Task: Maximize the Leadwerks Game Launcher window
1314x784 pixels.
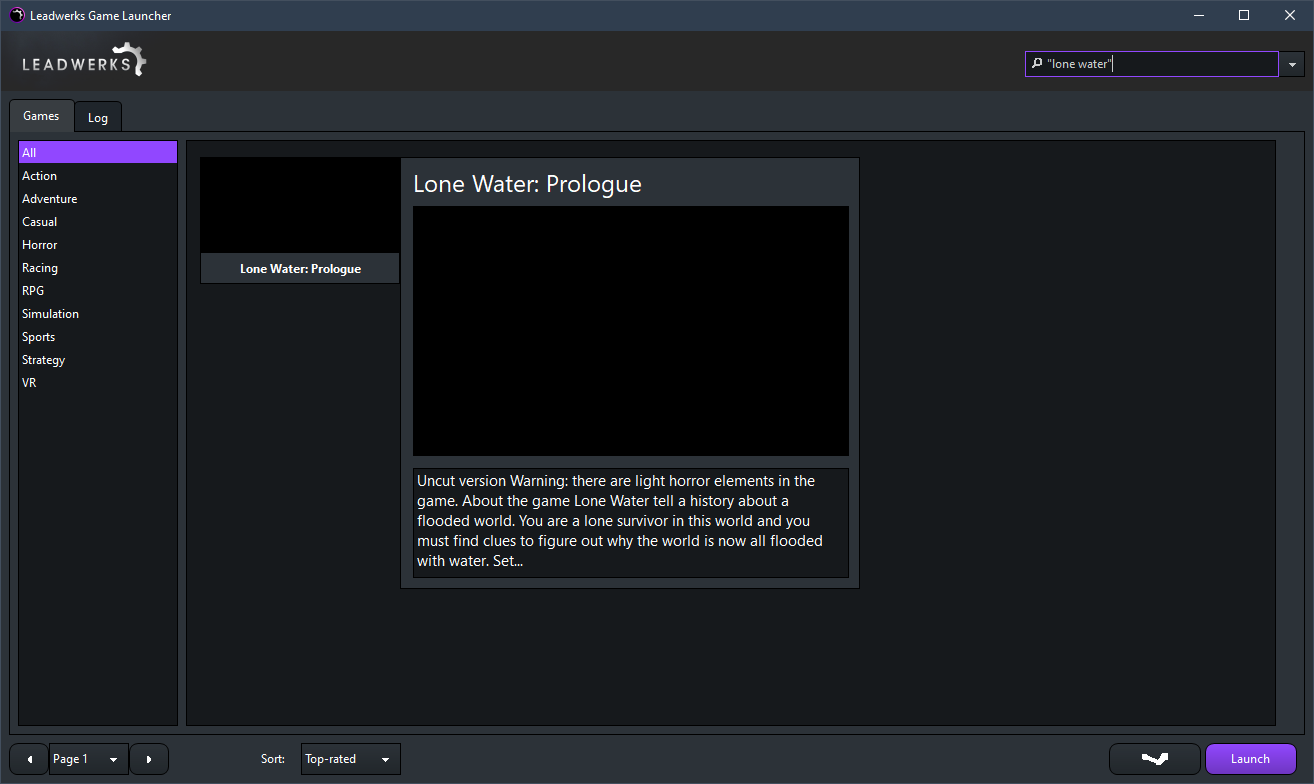Action: [x=1244, y=15]
